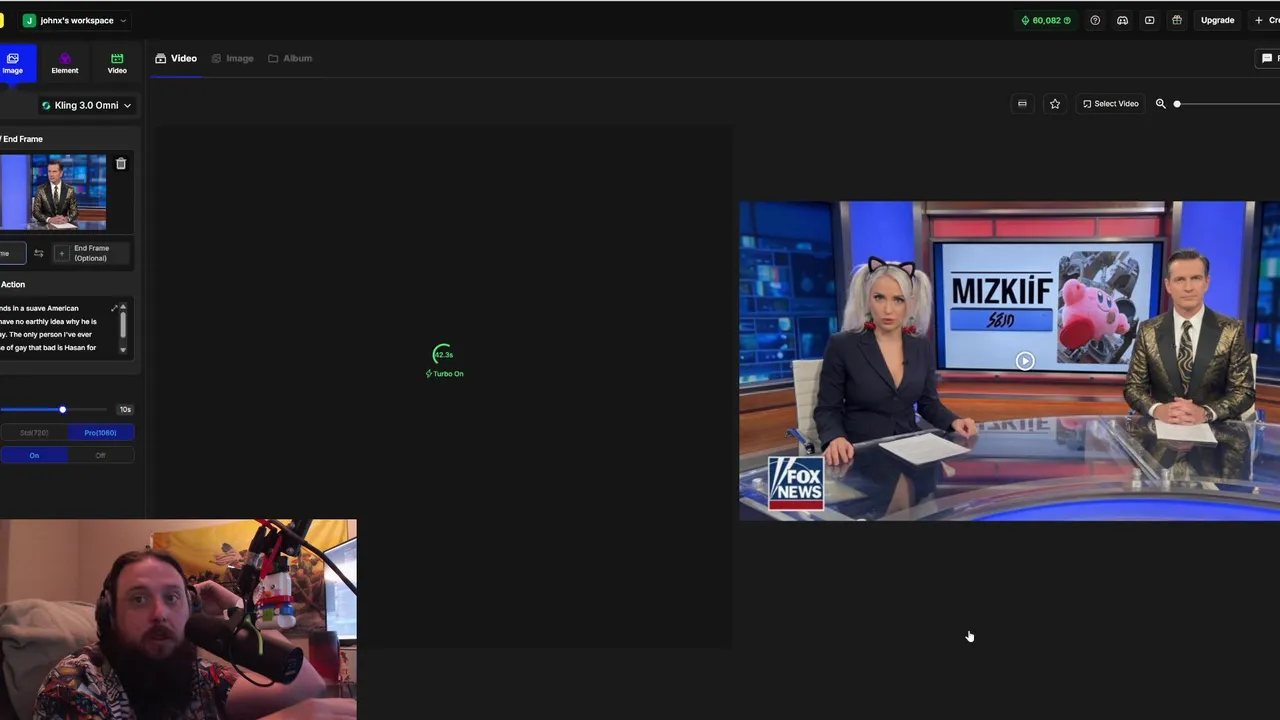This screenshot has height=720, width=1280.
Task: Click the zoom magnifier icon
Action: click(x=1161, y=104)
